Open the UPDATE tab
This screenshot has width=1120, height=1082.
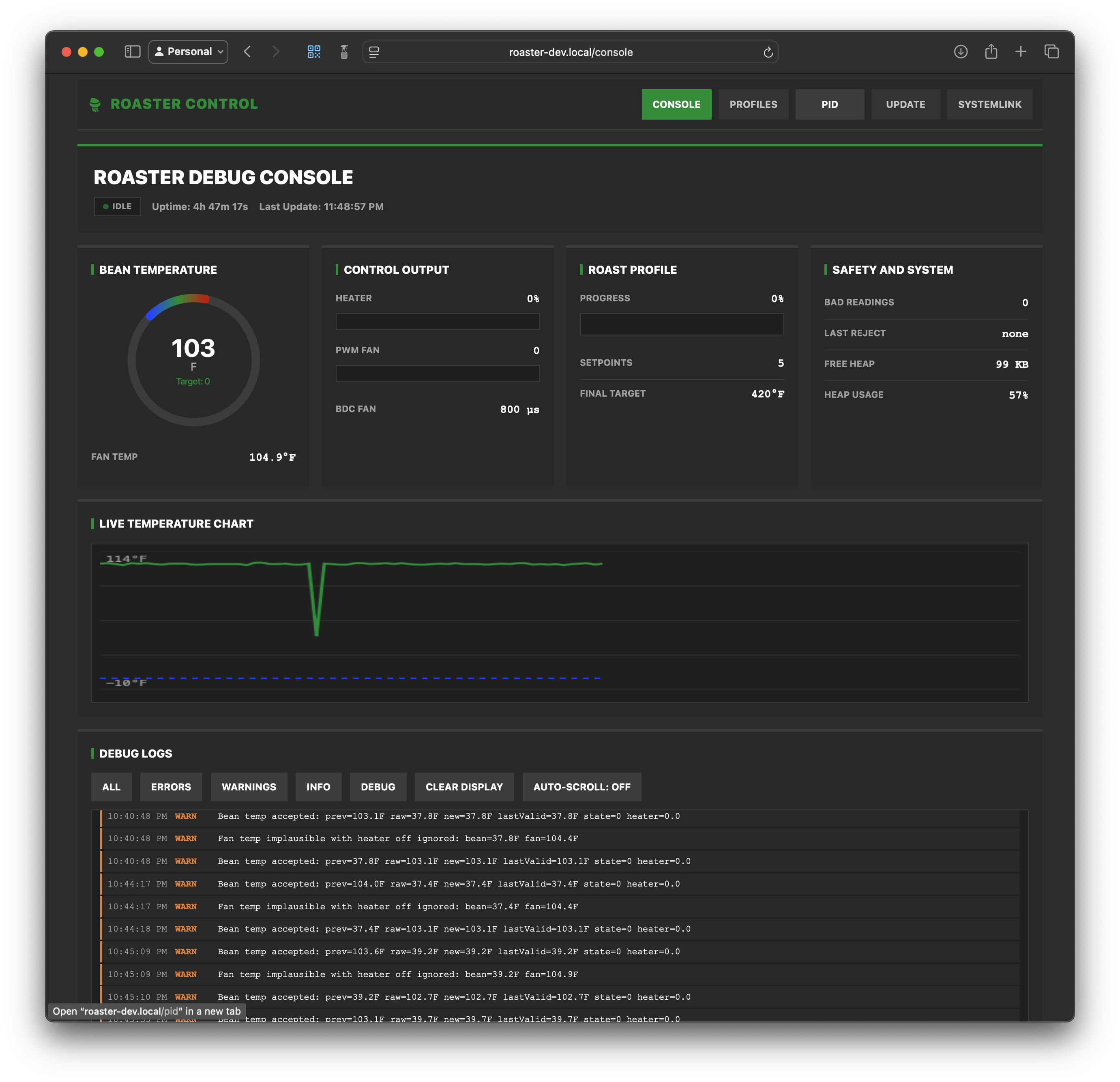(905, 105)
